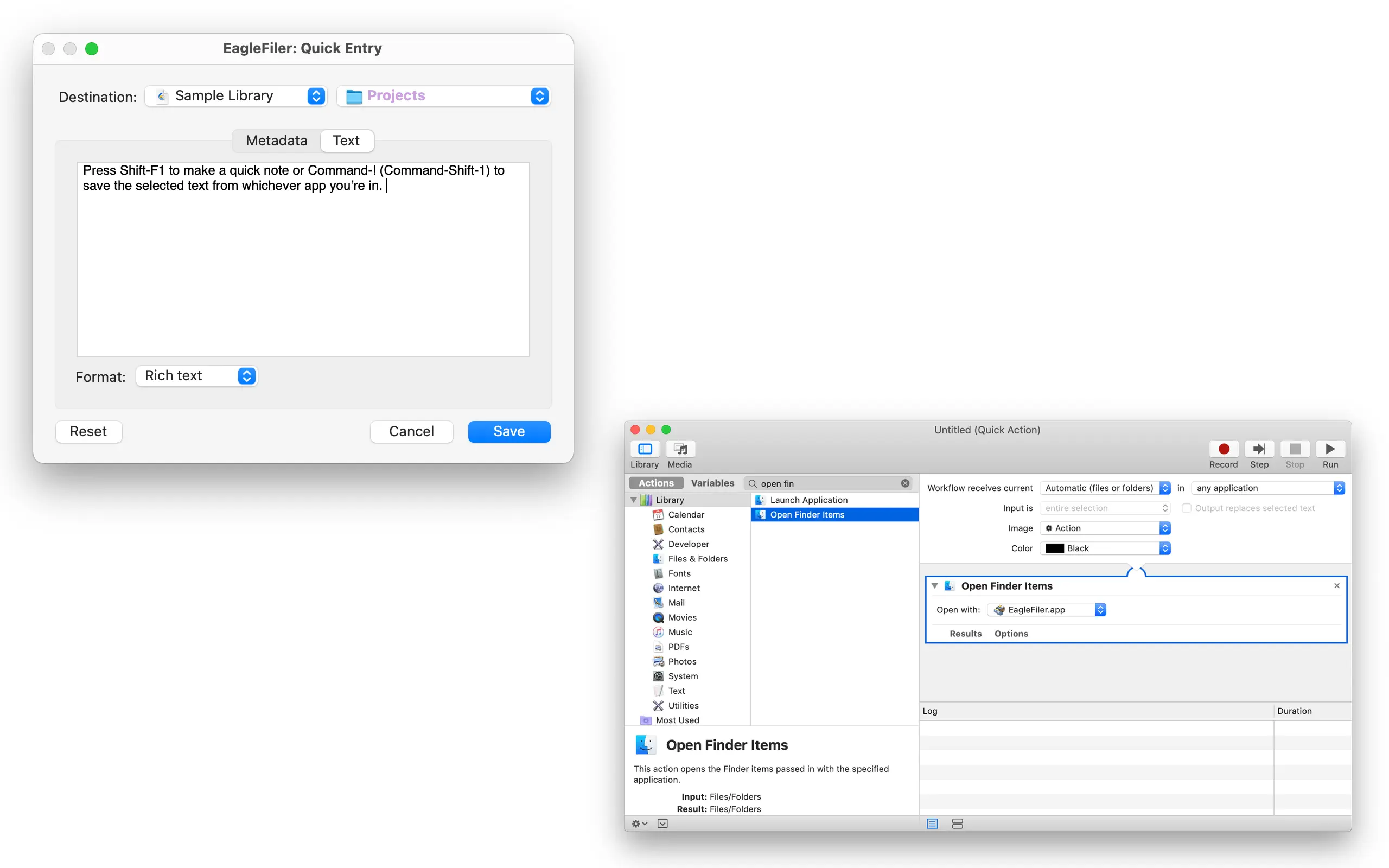1389x868 pixels.
Task: Click the Save button
Action: click(508, 432)
